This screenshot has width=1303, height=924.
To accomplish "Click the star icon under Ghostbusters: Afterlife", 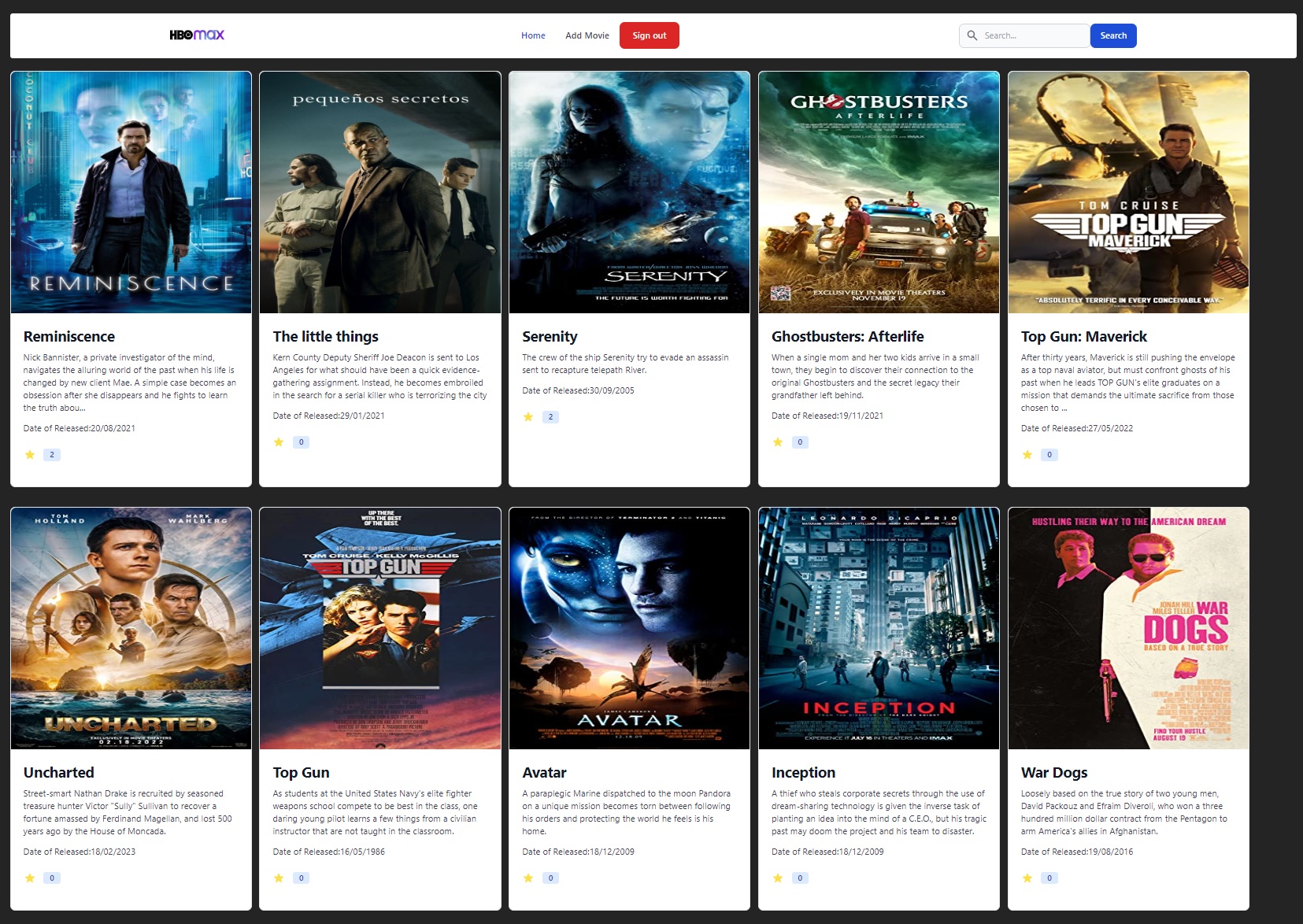I will [x=778, y=442].
